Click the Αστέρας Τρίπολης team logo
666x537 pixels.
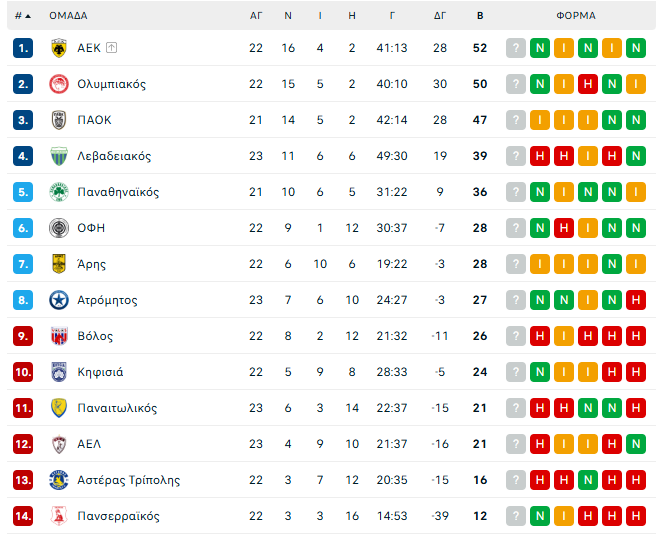coord(58,480)
